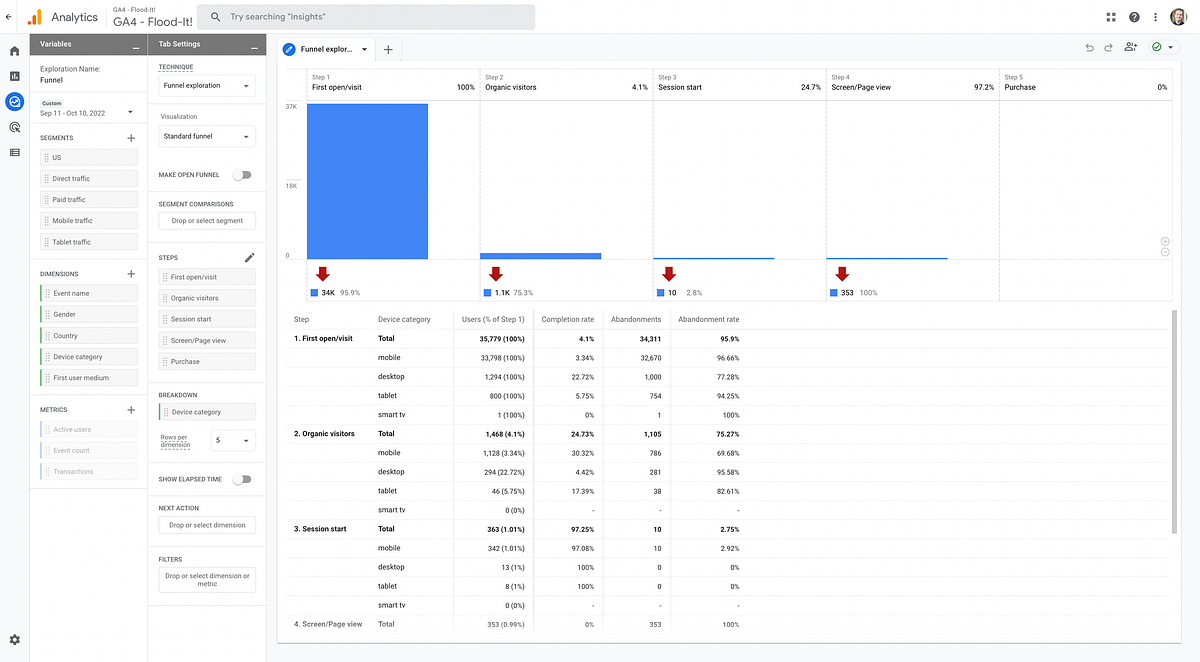Click the Insights search bar
Viewport: 1200px width, 662px height.
click(x=365, y=16)
